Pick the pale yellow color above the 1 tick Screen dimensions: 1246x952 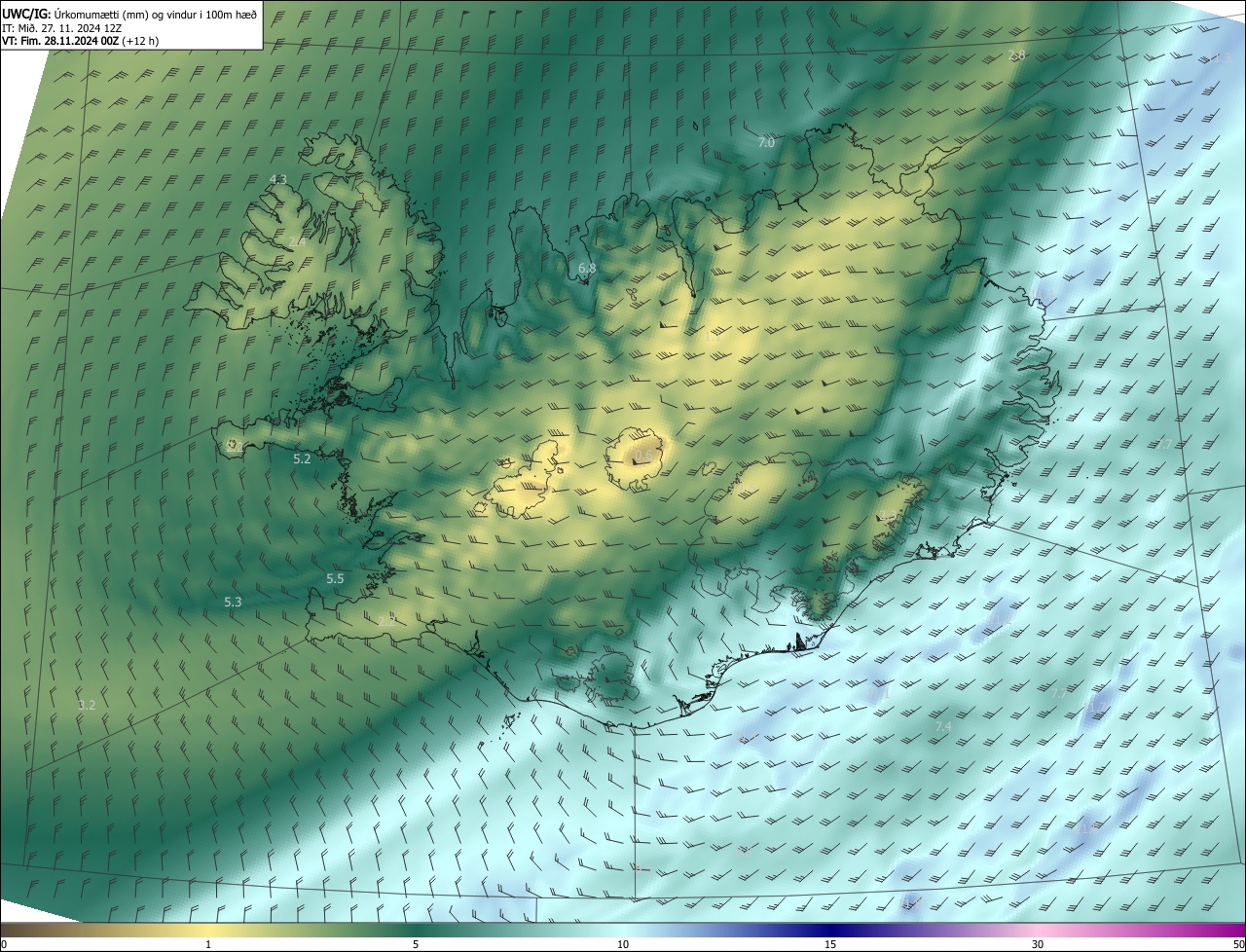[208, 930]
